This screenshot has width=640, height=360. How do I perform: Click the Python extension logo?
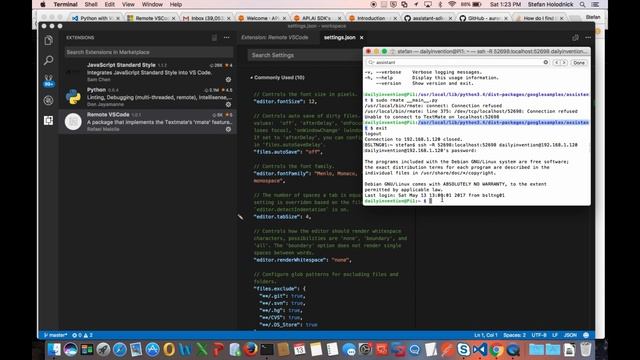(73, 97)
